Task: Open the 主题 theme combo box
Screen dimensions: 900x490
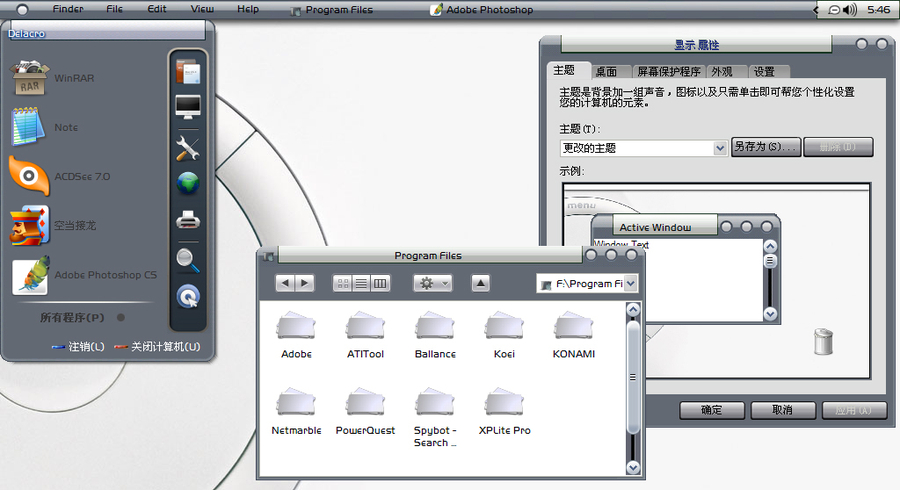Action: [644, 148]
